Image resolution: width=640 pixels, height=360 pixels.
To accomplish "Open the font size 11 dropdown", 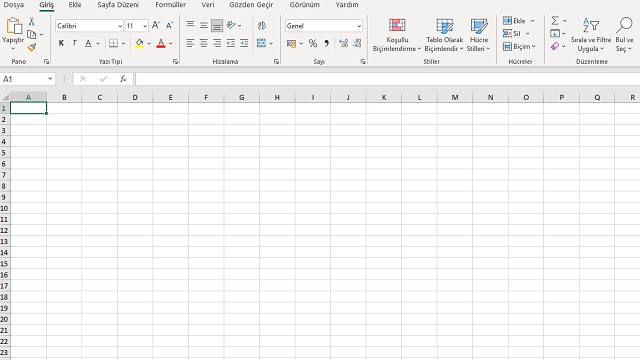I will (145, 26).
